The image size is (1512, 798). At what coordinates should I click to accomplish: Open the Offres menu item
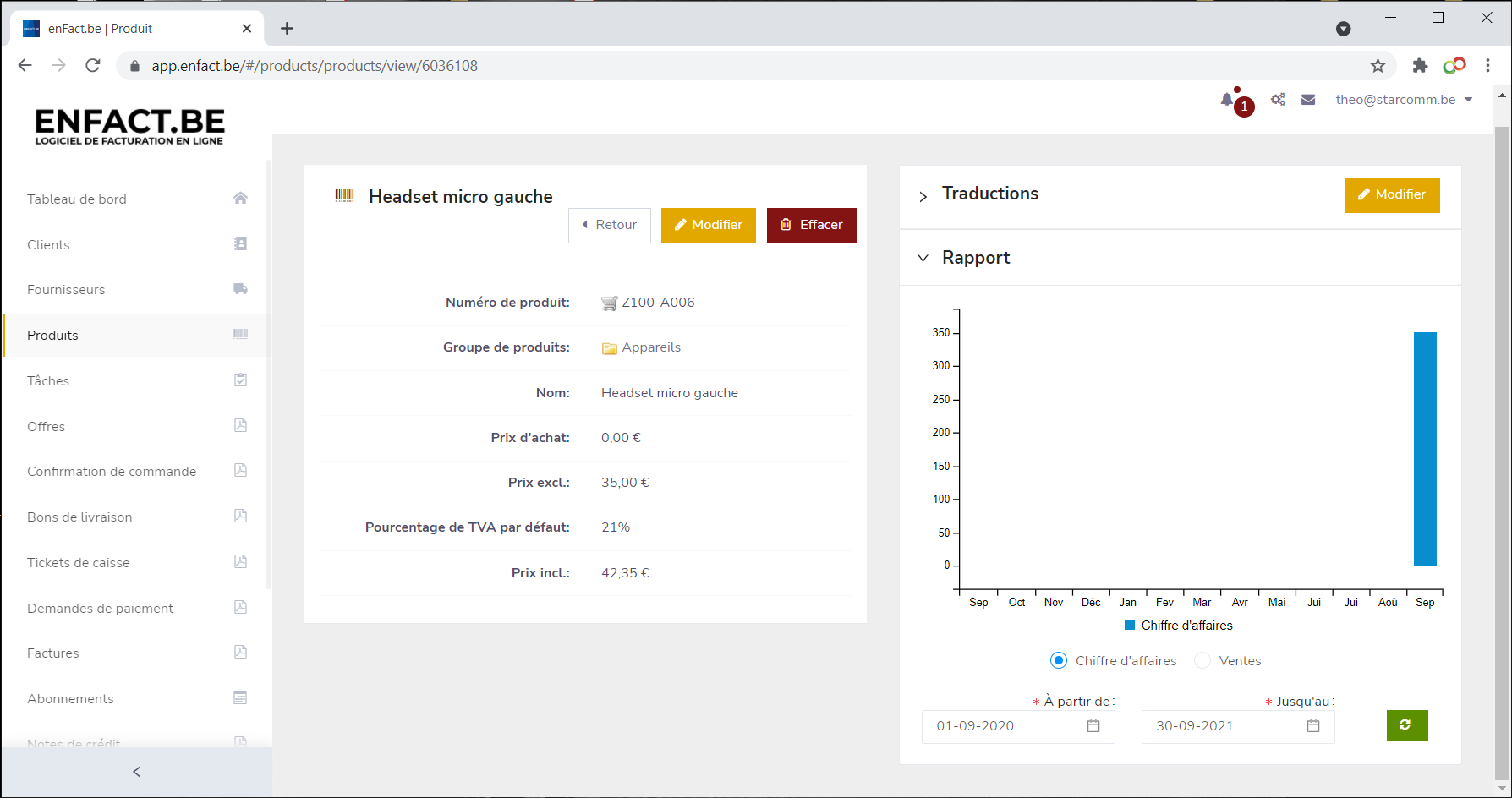tap(46, 426)
